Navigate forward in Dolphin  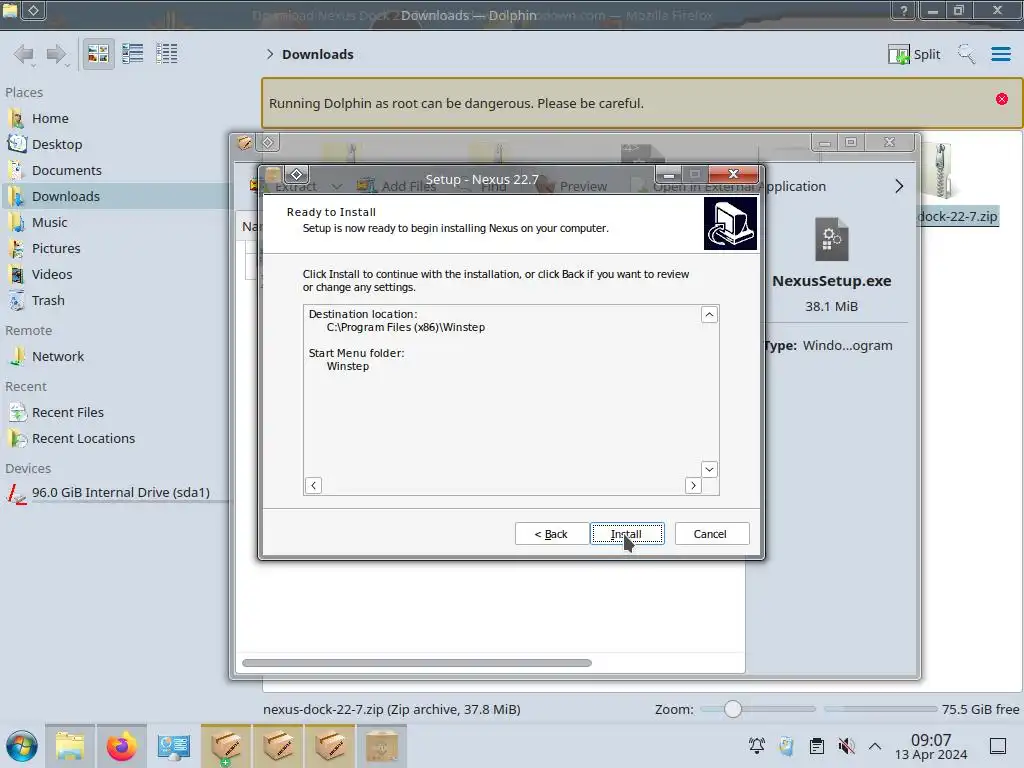(x=57, y=54)
